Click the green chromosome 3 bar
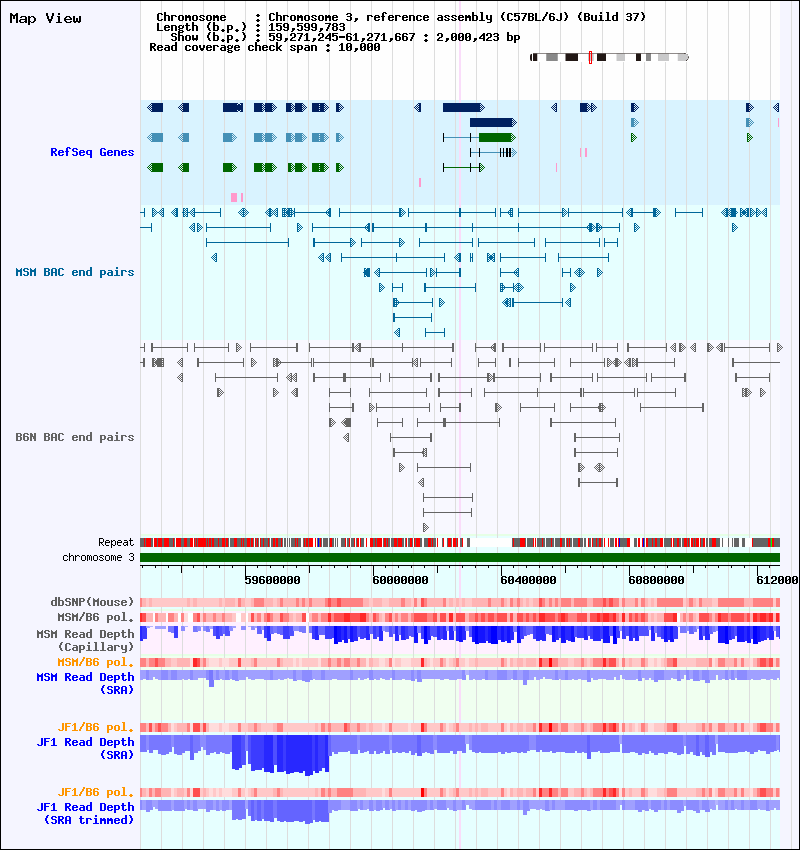 tap(460, 557)
